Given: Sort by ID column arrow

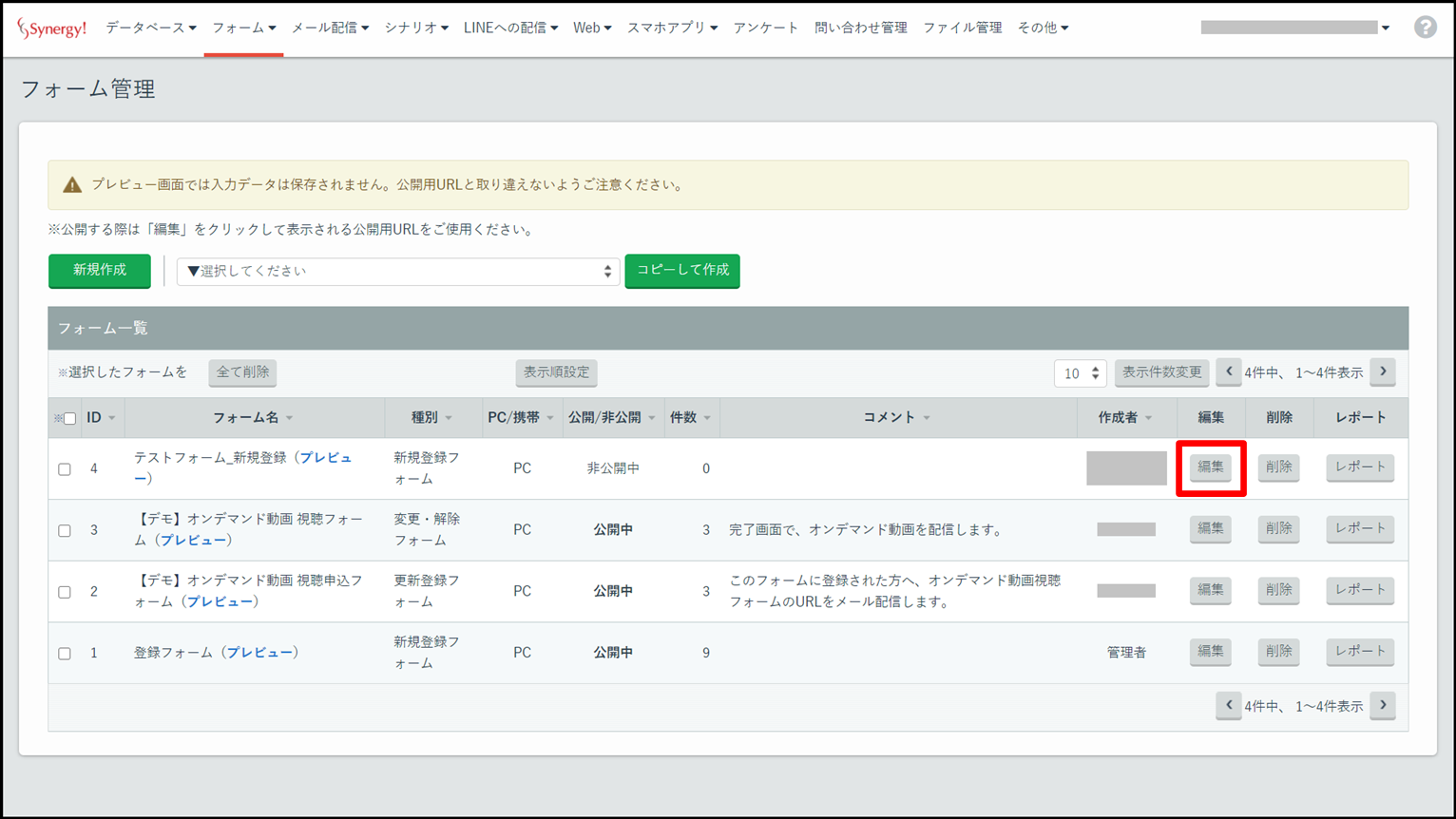Looking at the screenshot, I should coord(112,418).
